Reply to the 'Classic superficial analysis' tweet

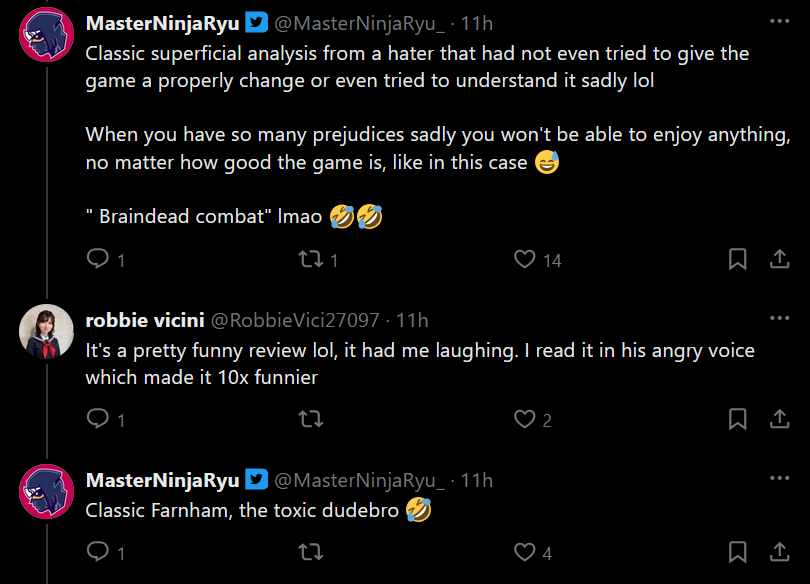click(98, 260)
